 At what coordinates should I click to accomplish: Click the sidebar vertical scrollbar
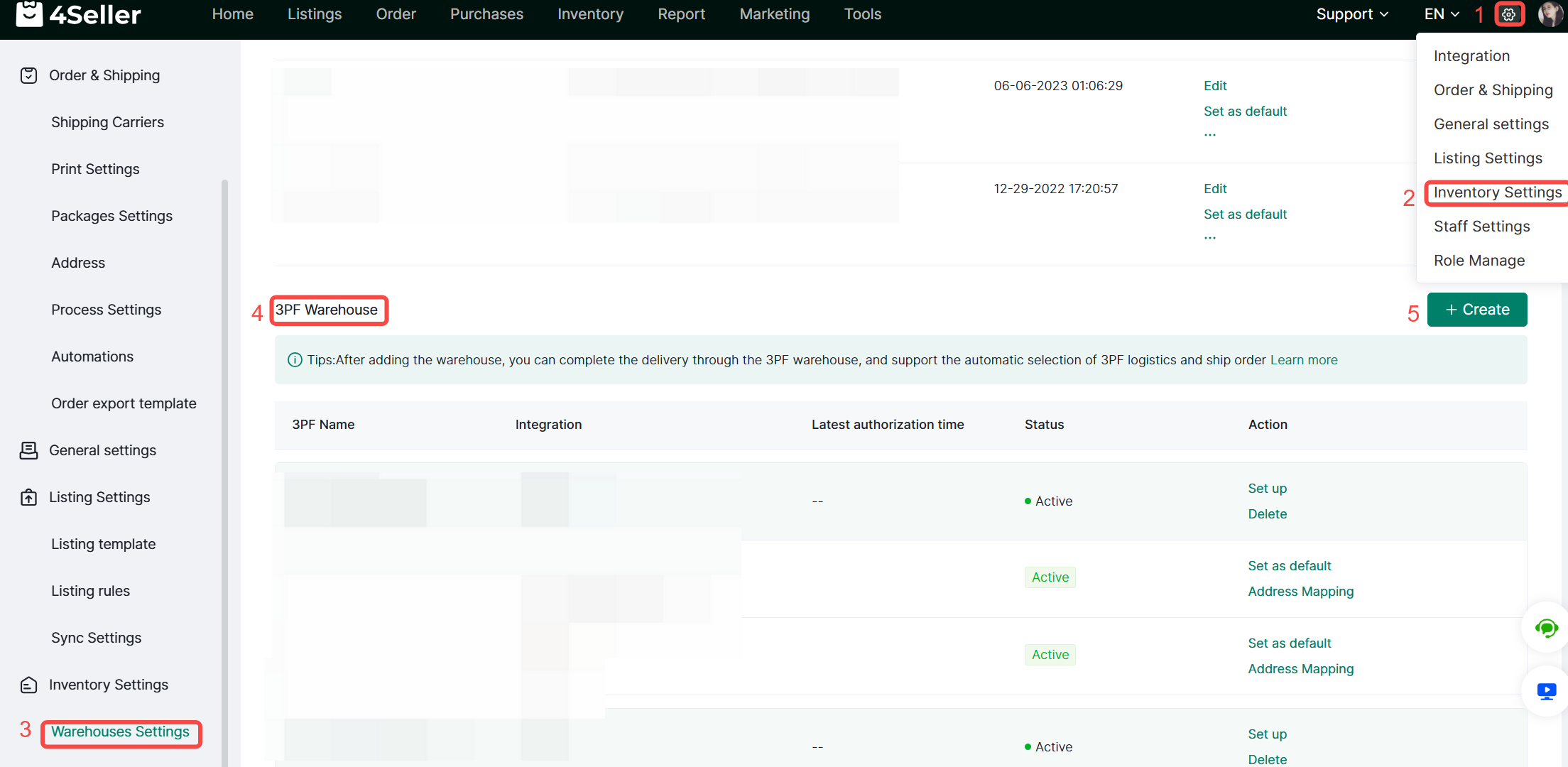pos(224,469)
